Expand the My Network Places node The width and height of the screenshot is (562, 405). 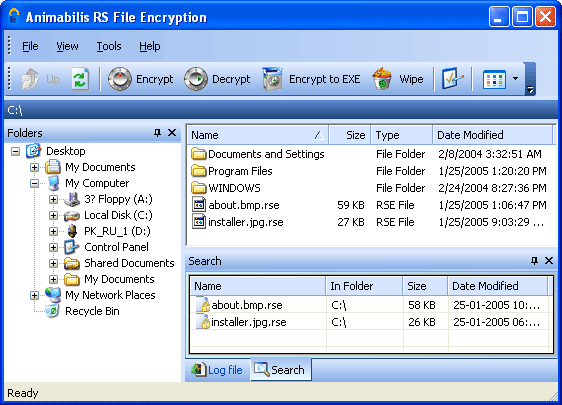(x=34, y=295)
